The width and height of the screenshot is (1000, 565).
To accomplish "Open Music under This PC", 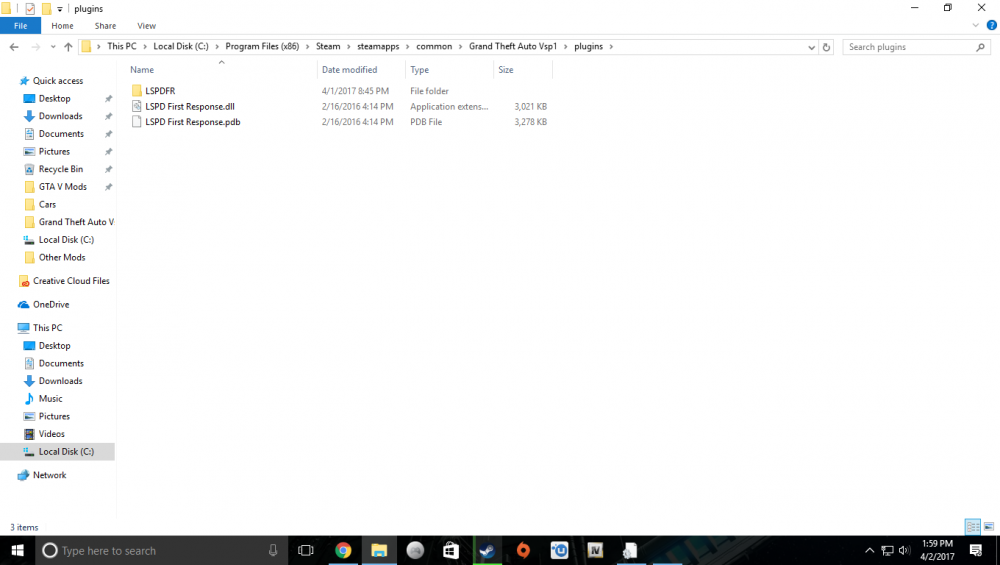I will coord(50,399).
